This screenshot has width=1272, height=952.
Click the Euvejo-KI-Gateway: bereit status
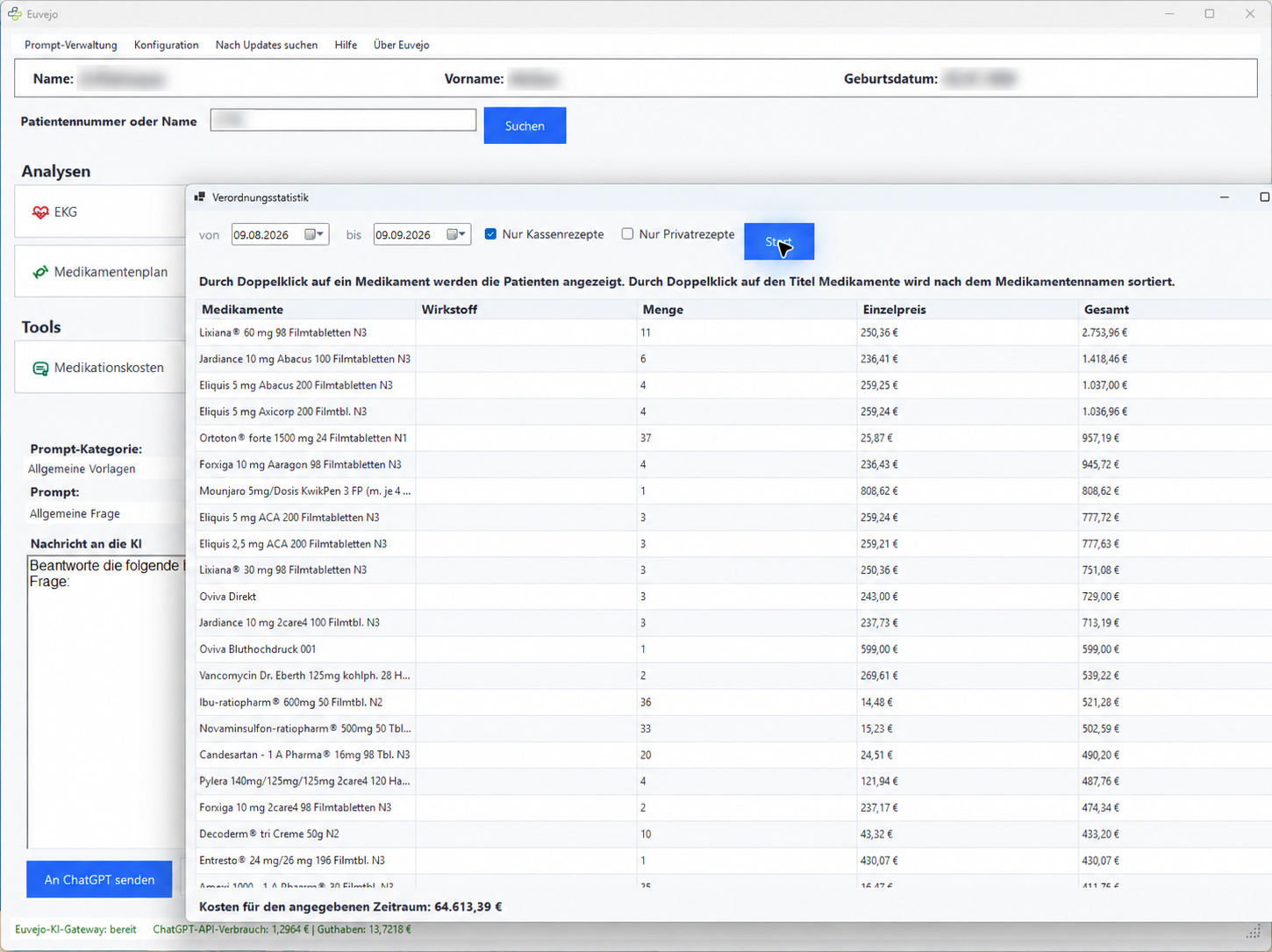click(75, 929)
